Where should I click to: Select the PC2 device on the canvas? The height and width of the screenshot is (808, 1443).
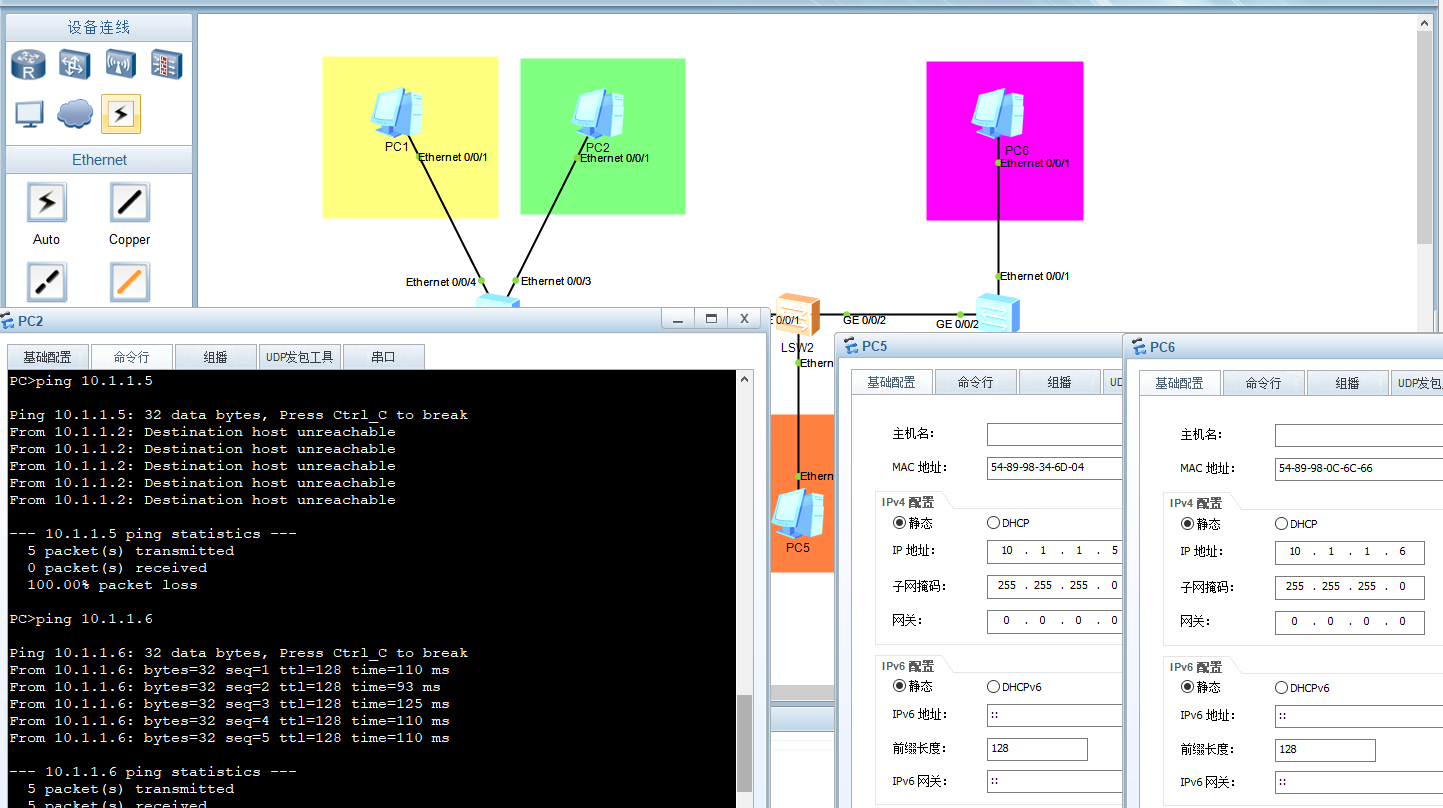[597, 113]
